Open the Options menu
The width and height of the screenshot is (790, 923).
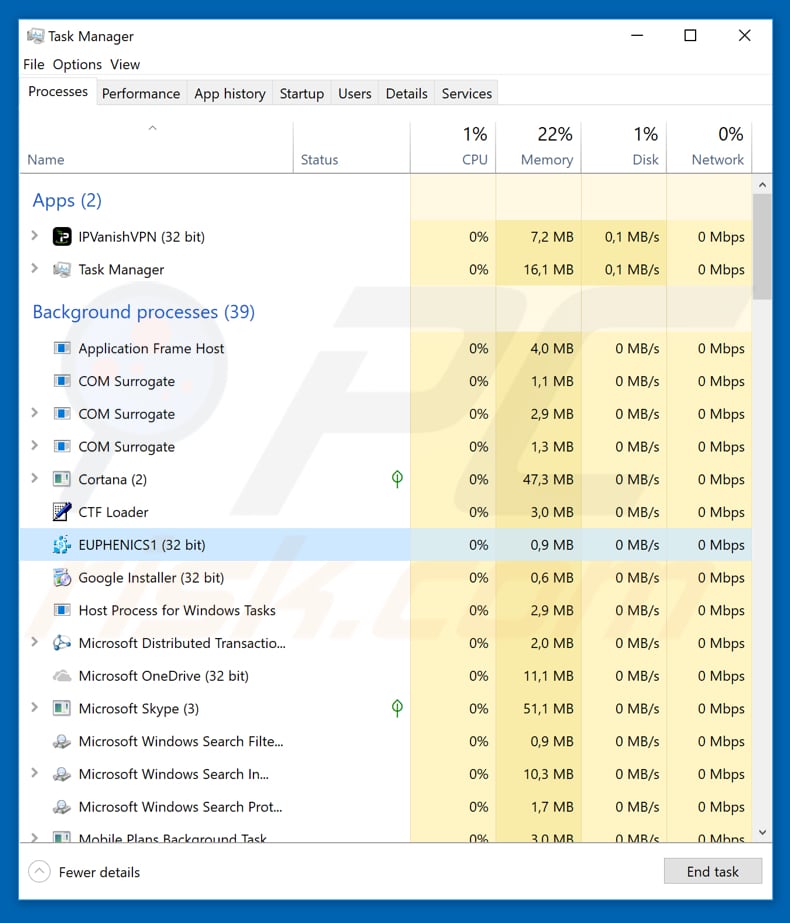click(77, 64)
